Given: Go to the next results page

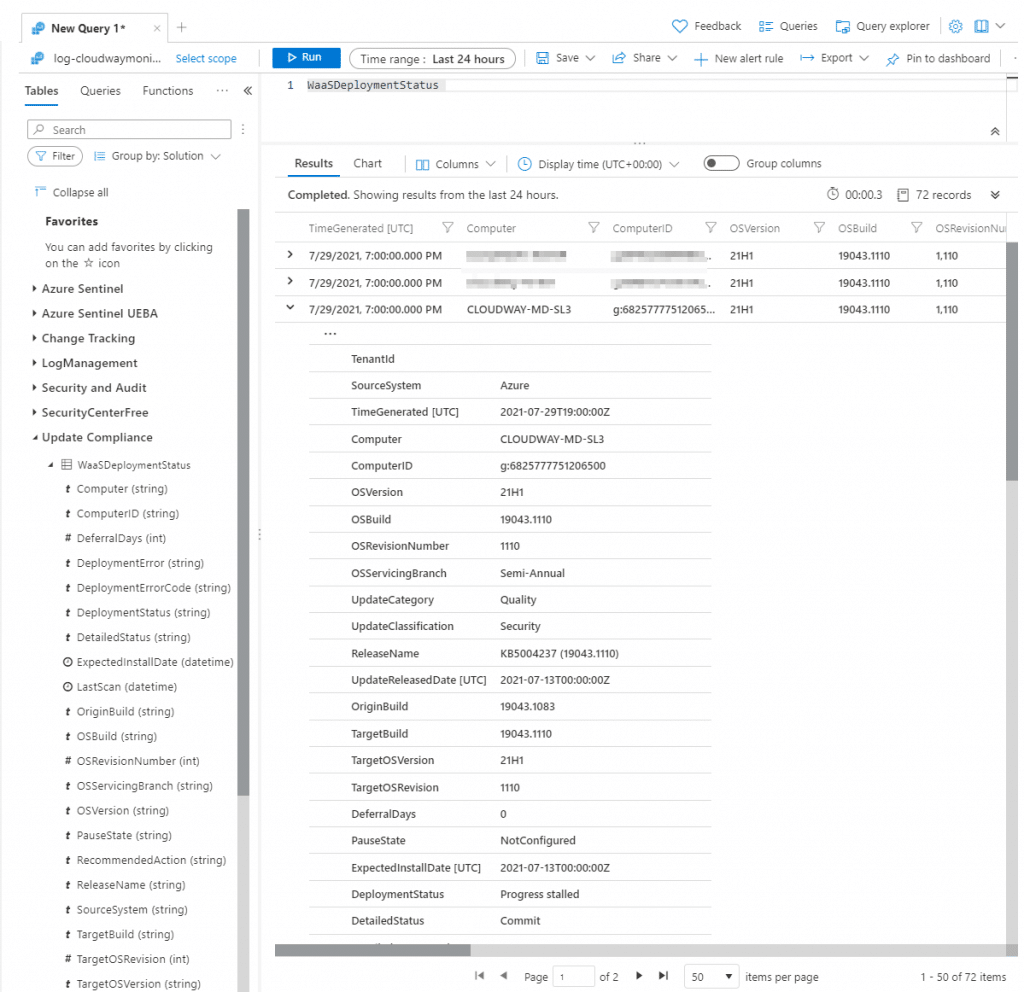Looking at the screenshot, I should 639,975.
